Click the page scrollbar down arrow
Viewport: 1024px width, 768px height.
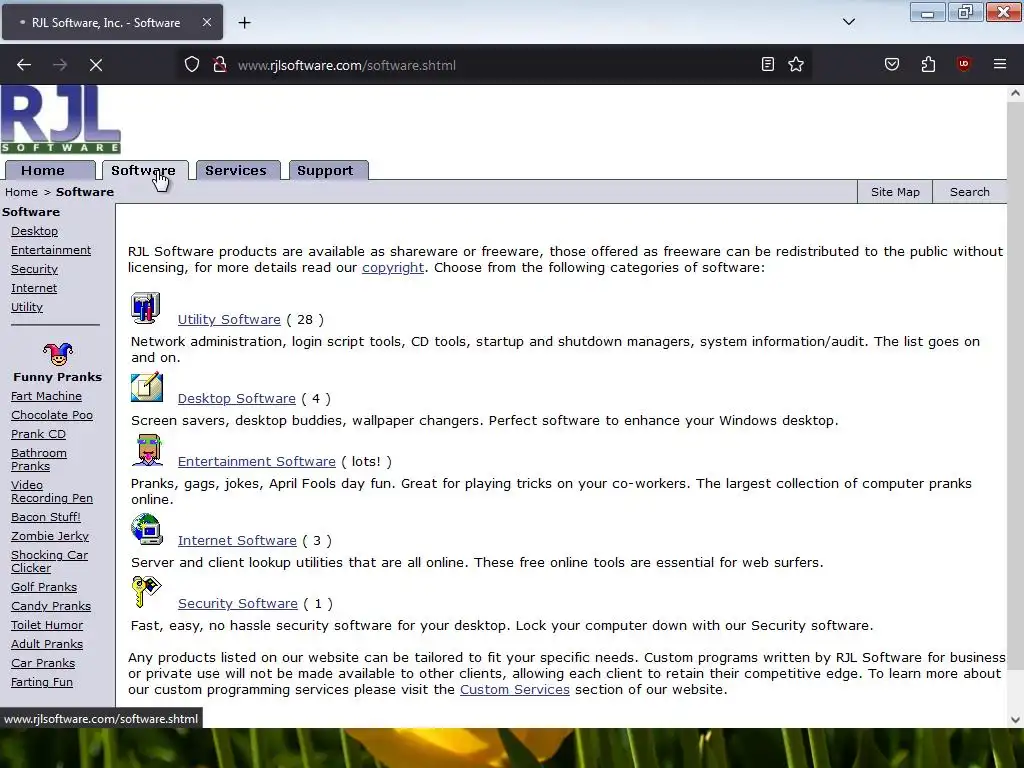(1015, 720)
